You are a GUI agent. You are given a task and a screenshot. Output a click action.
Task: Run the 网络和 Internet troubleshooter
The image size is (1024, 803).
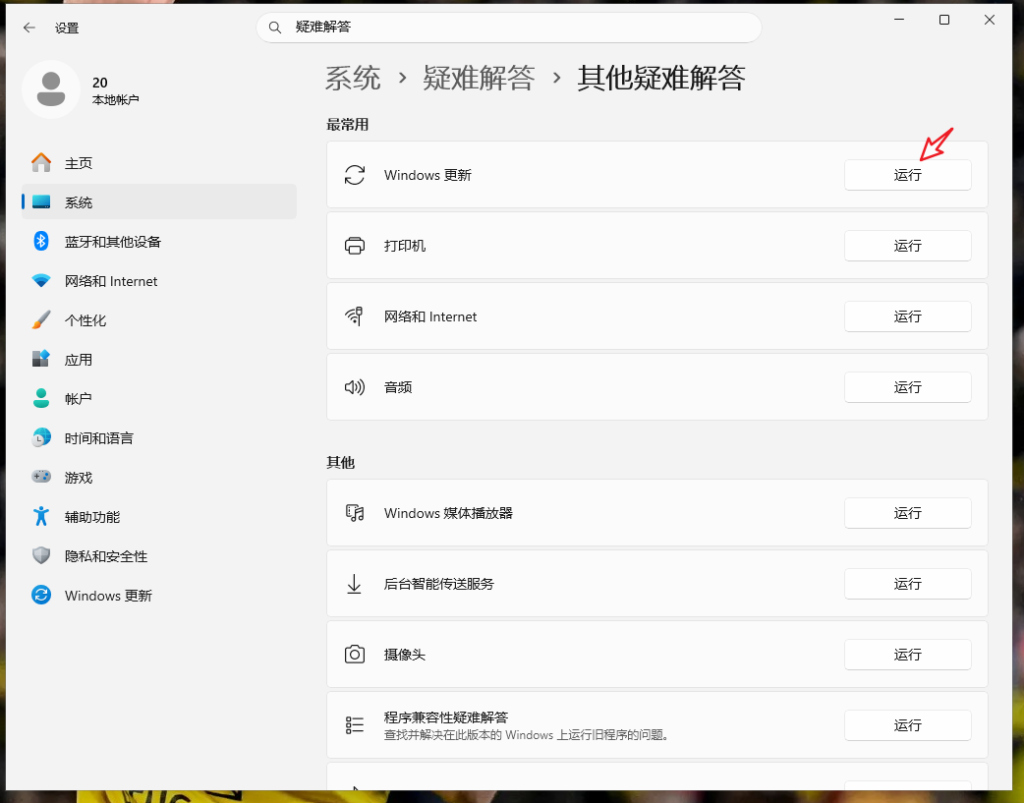point(907,316)
